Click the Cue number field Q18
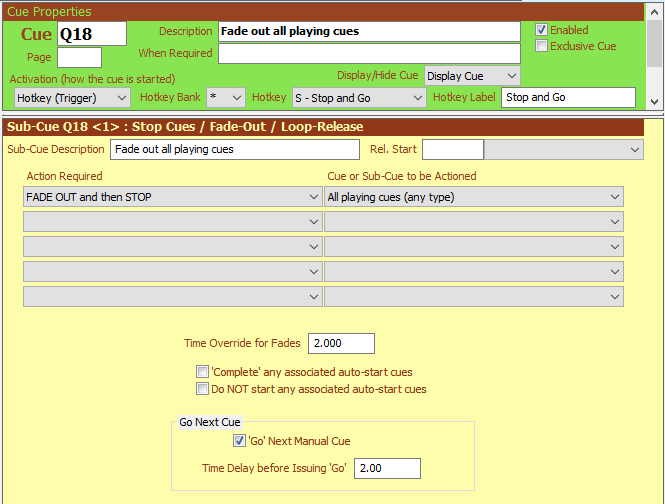 (92, 33)
